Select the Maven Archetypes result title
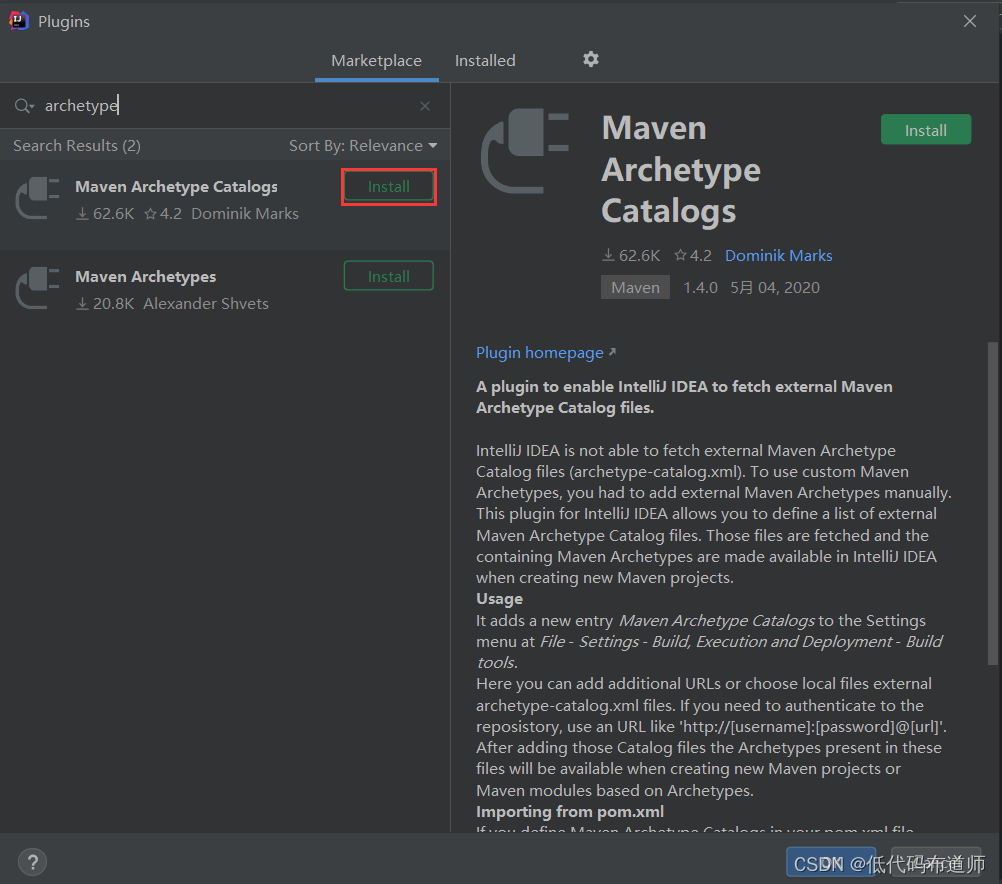 (x=146, y=277)
